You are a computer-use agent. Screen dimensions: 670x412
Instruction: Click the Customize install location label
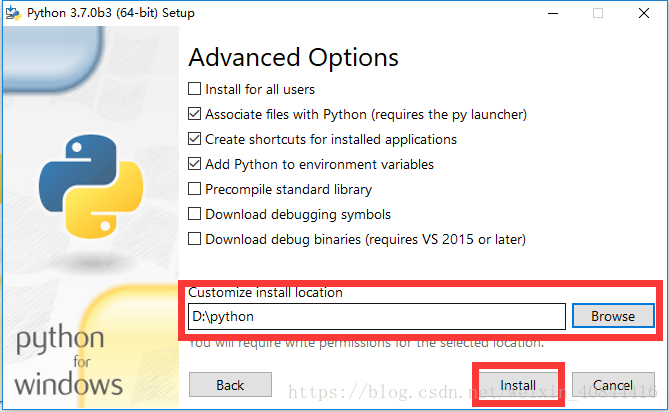(x=265, y=293)
